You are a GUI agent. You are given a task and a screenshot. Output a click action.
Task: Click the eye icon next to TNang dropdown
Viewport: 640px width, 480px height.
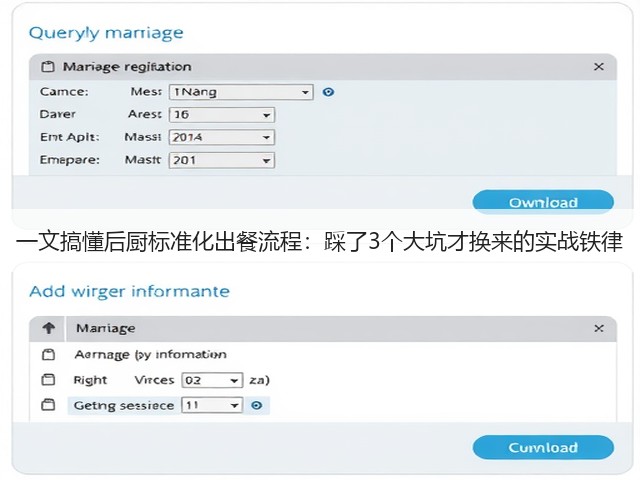[x=328, y=92]
